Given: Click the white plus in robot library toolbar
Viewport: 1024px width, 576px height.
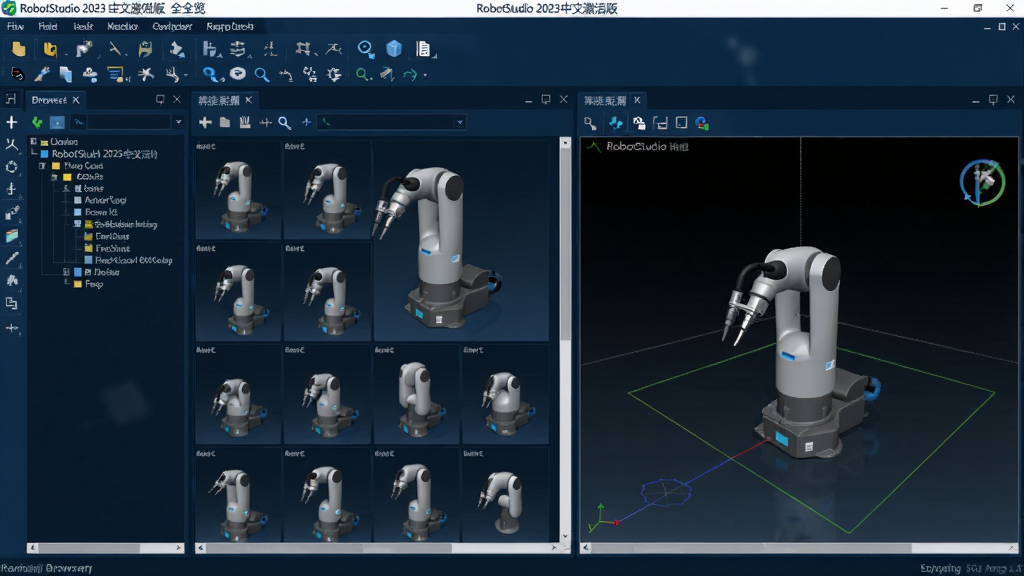Looking at the screenshot, I should 205,122.
